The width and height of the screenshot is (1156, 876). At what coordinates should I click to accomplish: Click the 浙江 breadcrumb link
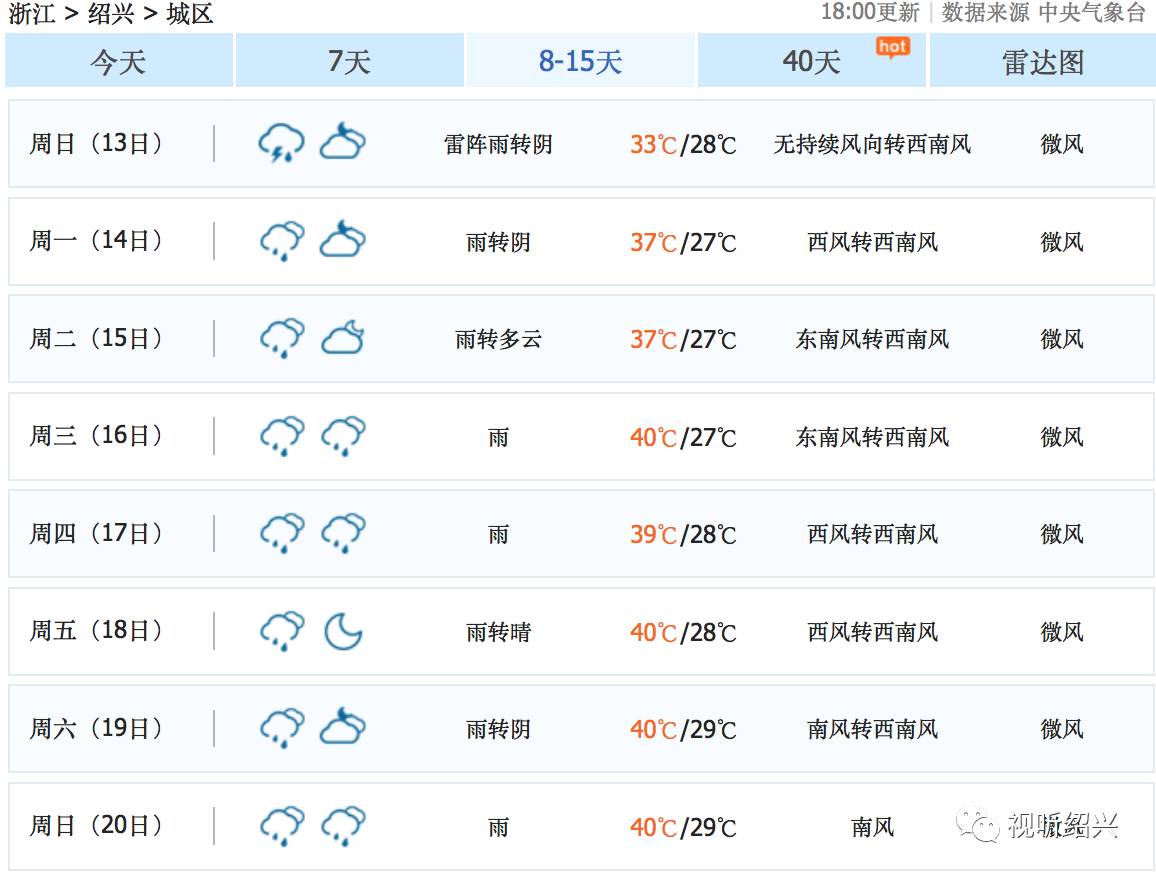coord(31,13)
